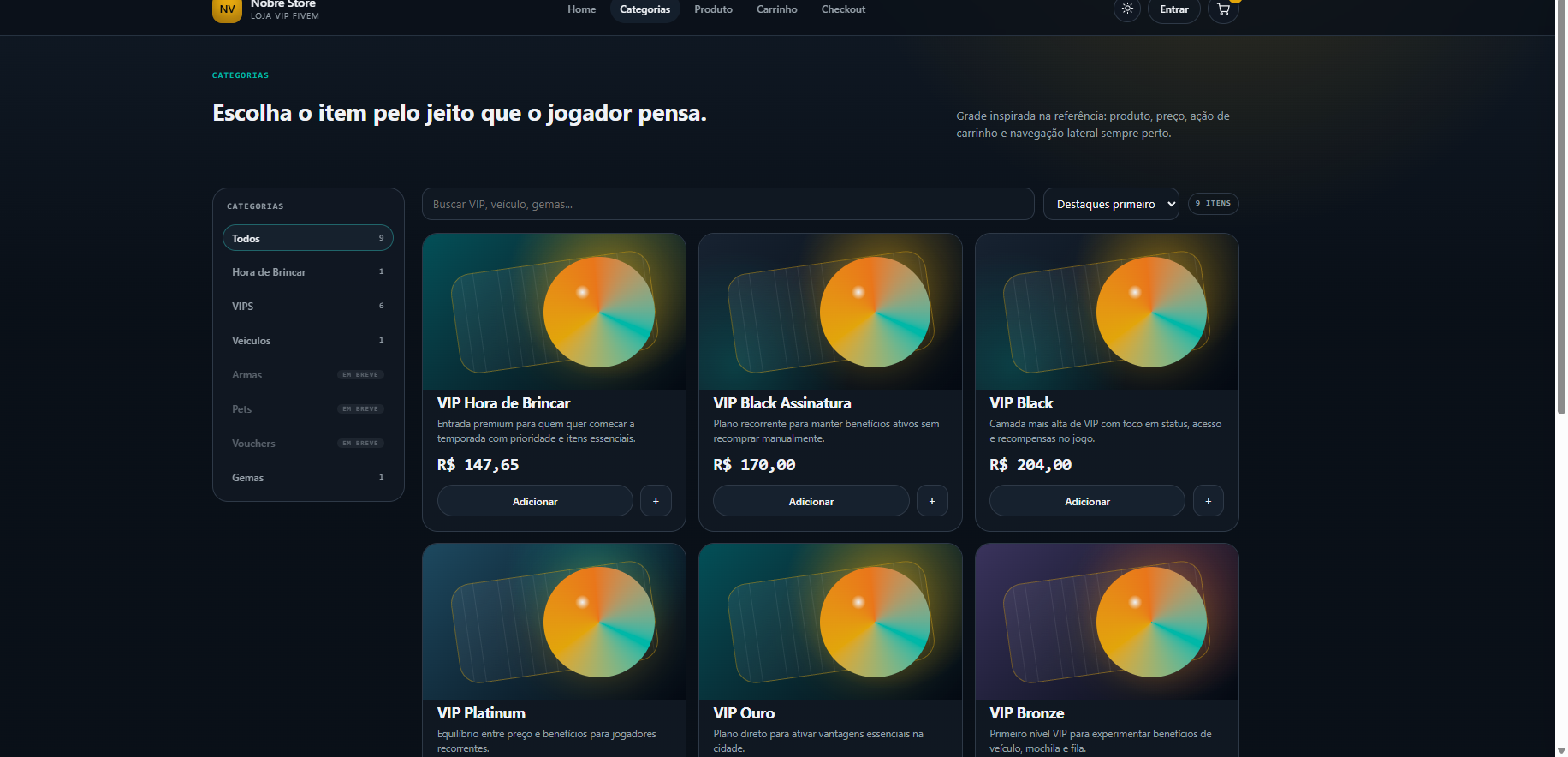Open the VIP Bronze product image
1568x757 pixels.
pos(1107,623)
